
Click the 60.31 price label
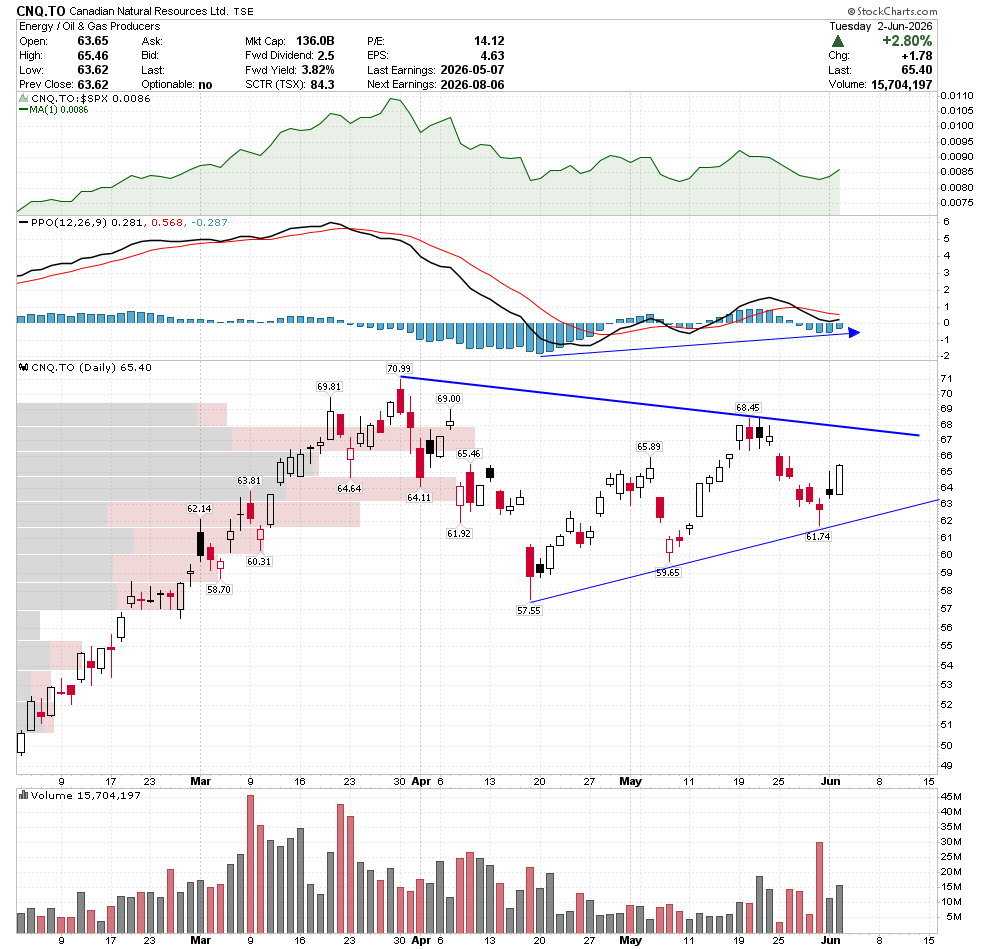pyautogui.click(x=259, y=561)
